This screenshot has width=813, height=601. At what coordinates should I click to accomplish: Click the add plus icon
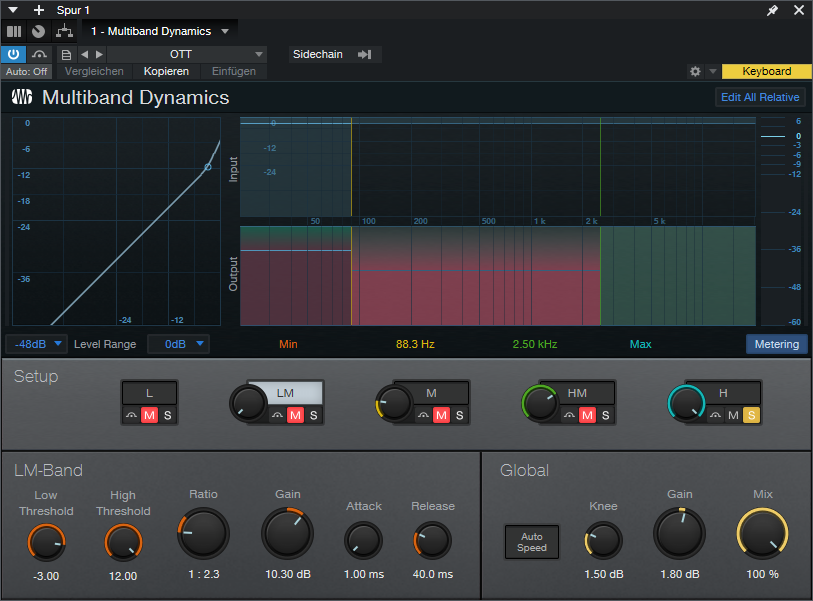click(x=39, y=10)
